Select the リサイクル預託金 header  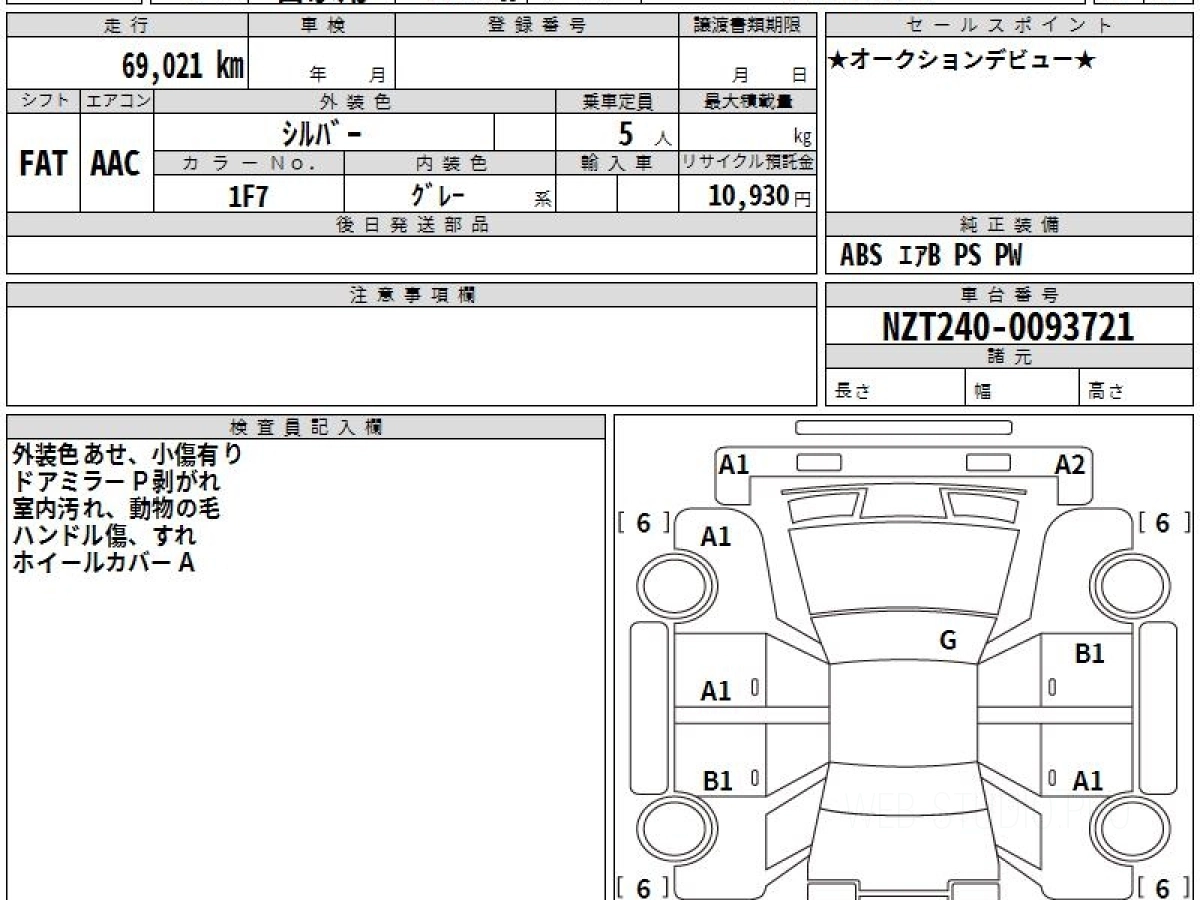coord(748,163)
